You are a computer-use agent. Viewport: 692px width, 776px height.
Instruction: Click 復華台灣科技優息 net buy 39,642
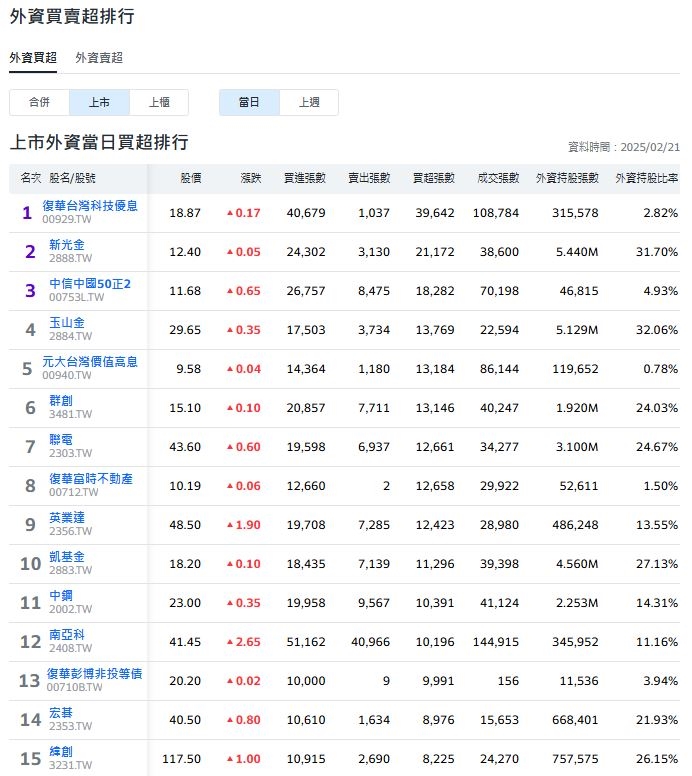[435, 213]
